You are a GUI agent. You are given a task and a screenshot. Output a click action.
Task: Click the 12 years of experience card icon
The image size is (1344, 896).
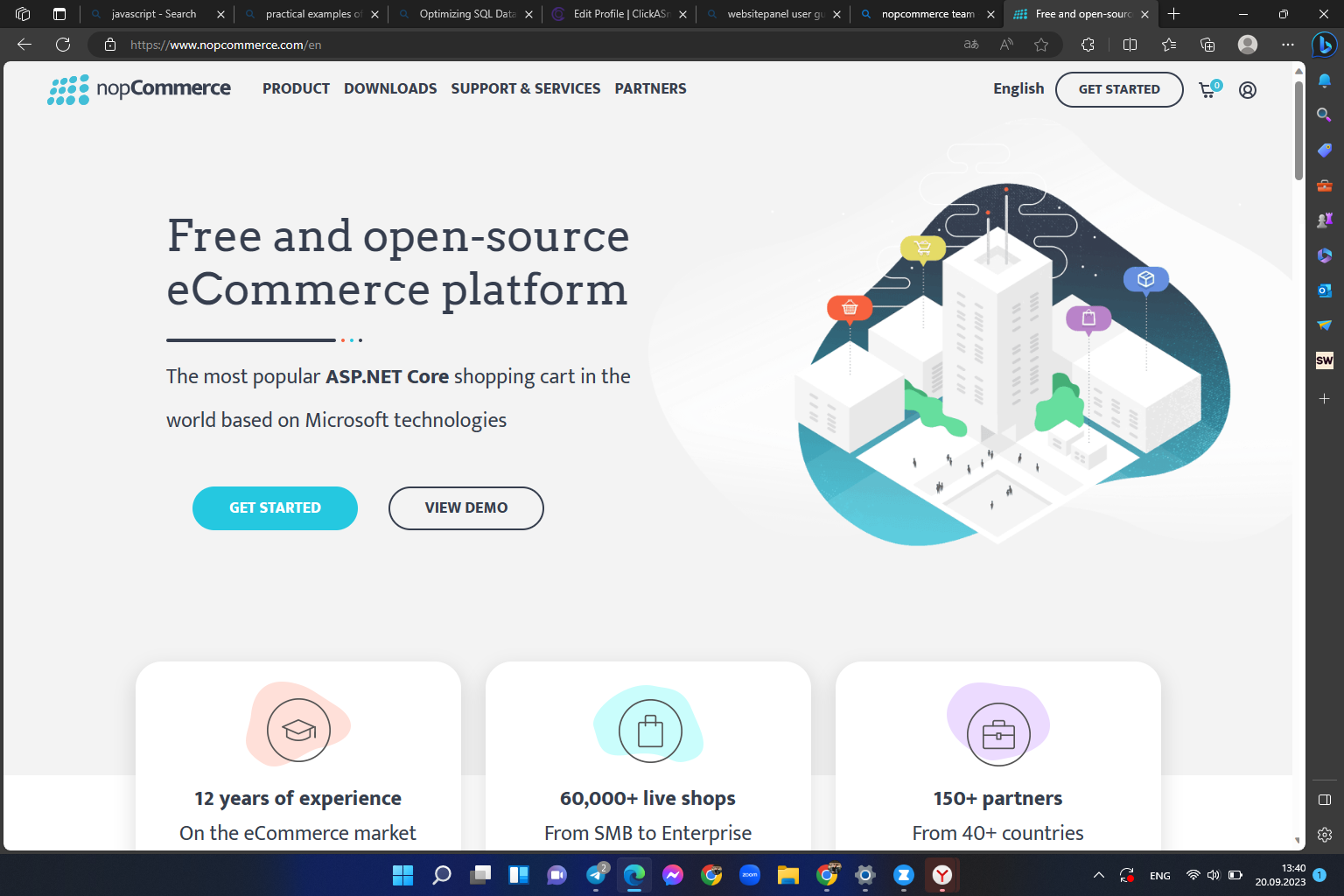pos(298,729)
